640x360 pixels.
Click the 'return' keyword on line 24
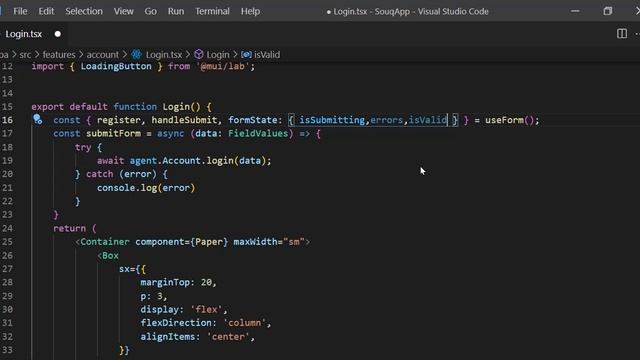tap(69, 228)
